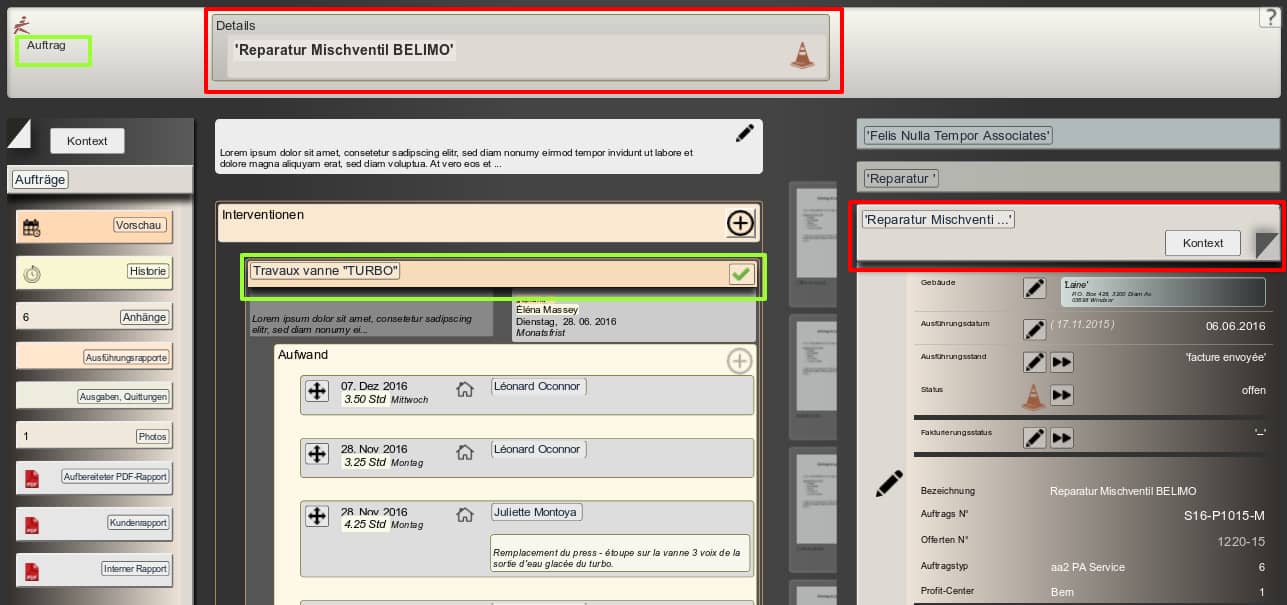The width and height of the screenshot is (1287, 605).
Task: Toggle green checkmark on Travaux vanne "TURBO"
Action: coord(741,274)
